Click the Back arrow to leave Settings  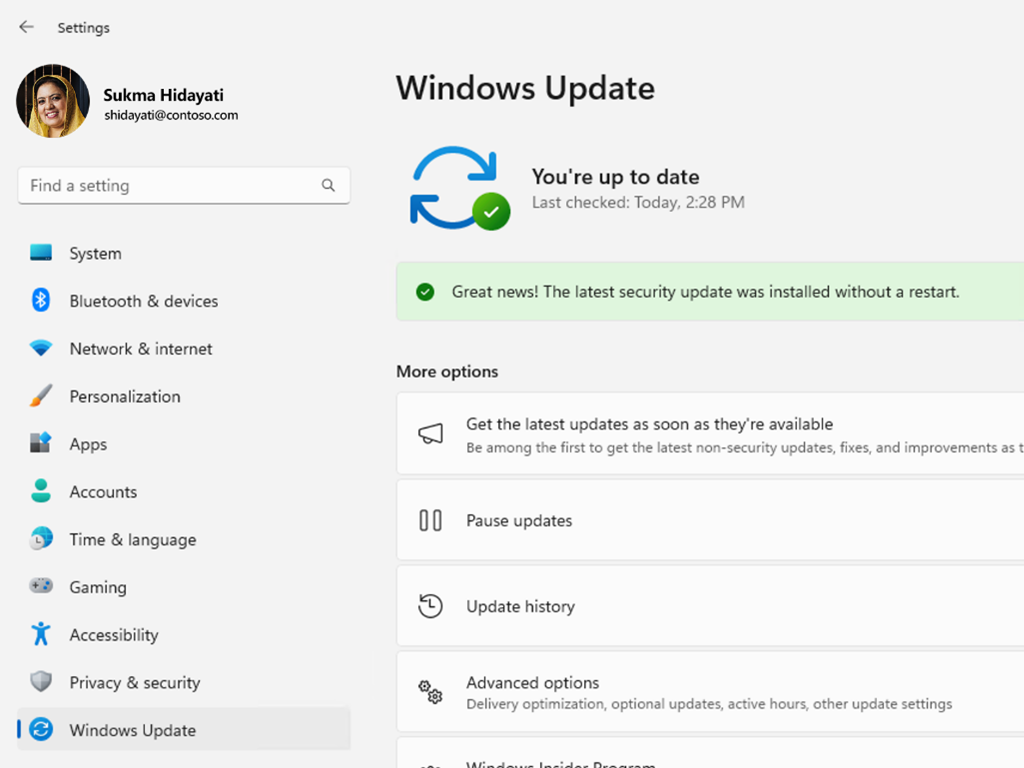click(26, 27)
